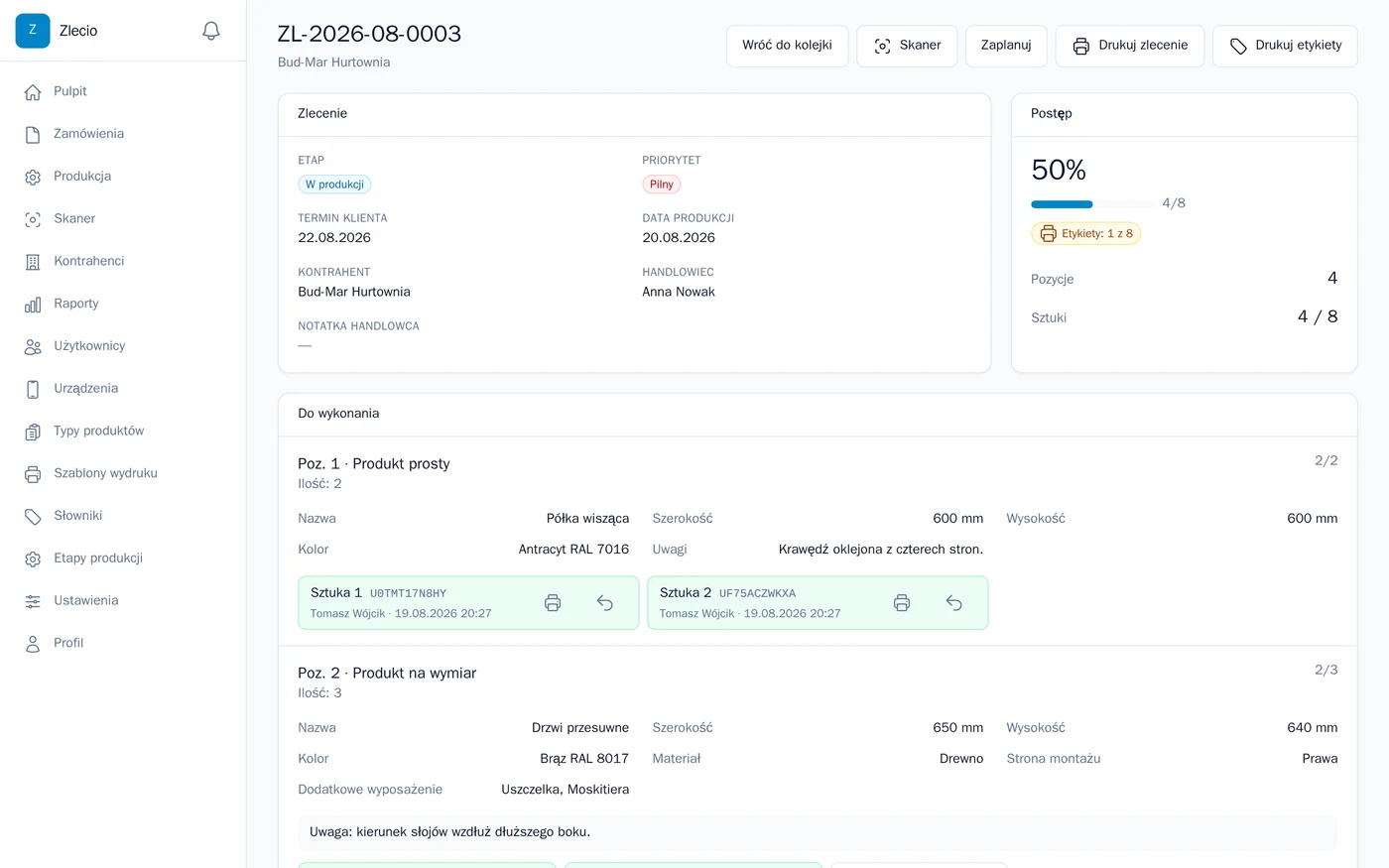Open Skaner from the top toolbar
Viewport: 1389px width, 868px height.
coord(907,46)
